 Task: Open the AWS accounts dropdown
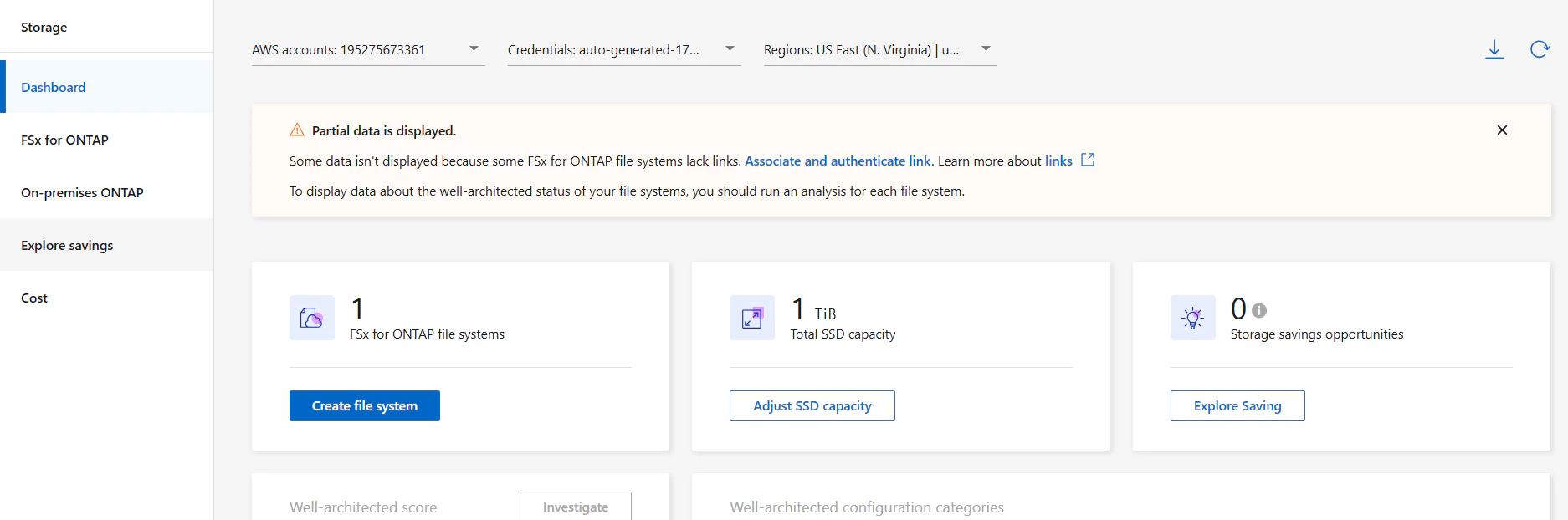click(368, 50)
